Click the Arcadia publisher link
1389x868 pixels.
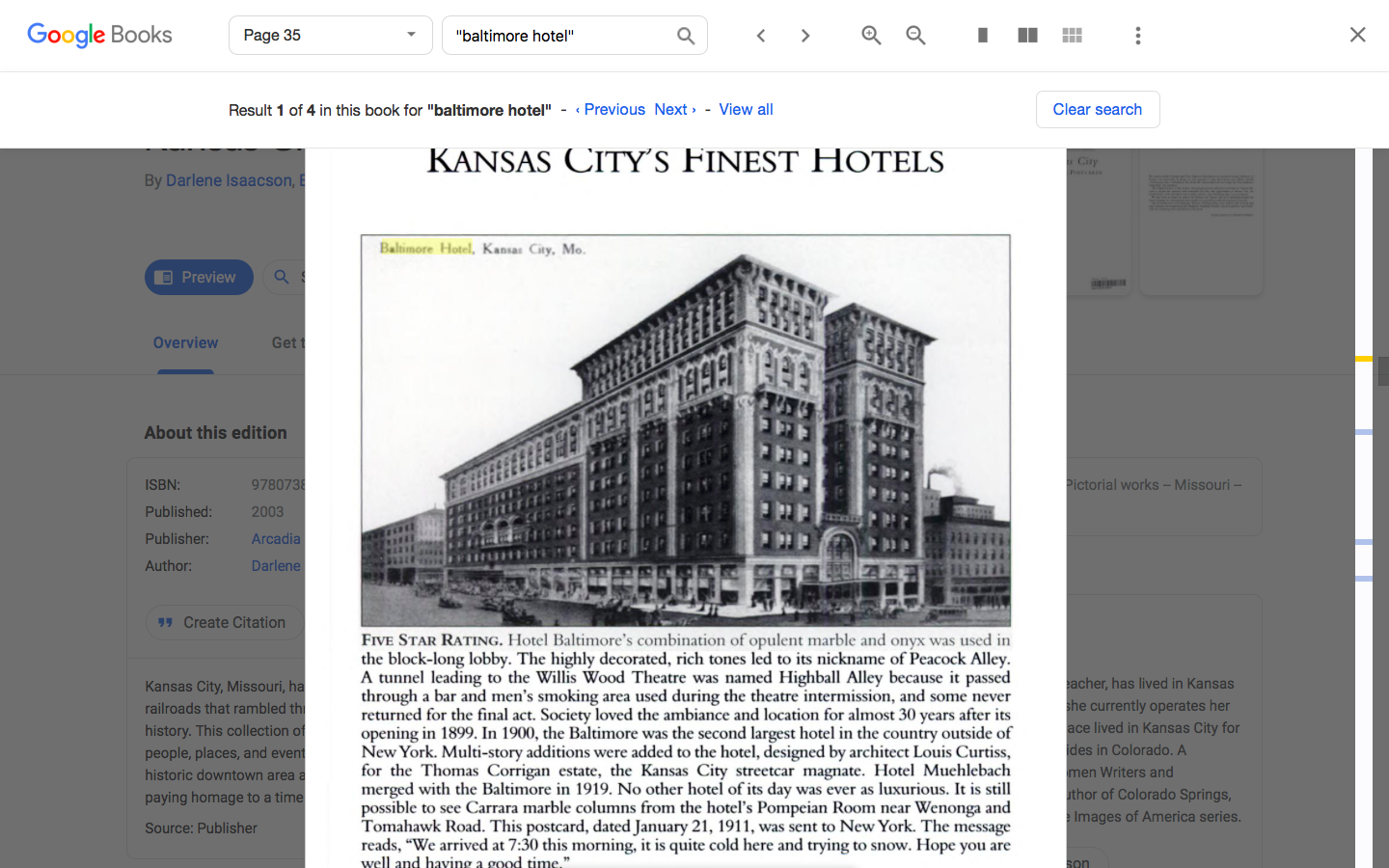[277, 539]
